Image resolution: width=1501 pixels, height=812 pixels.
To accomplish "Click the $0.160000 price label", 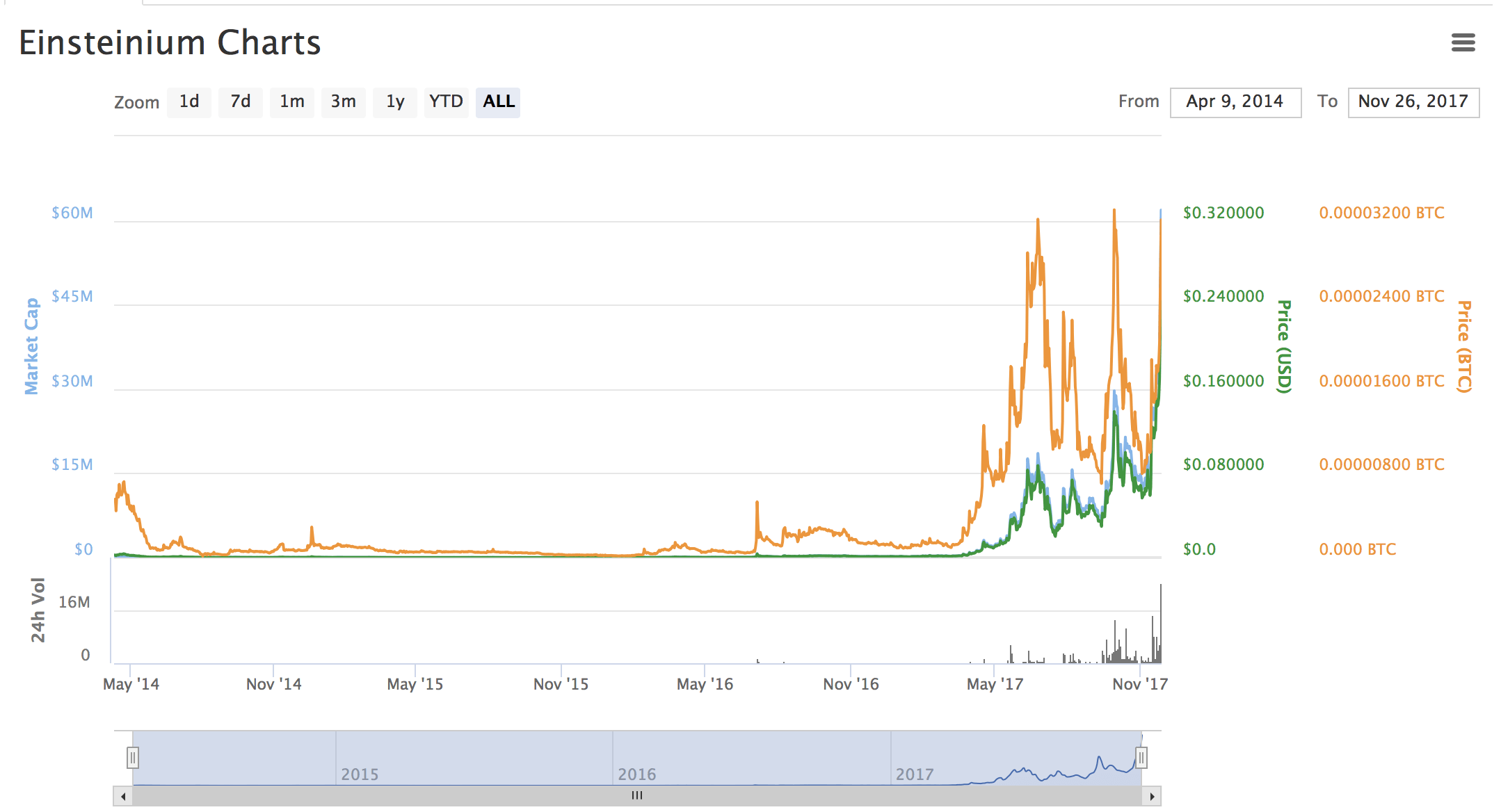I will (x=1223, y=382).
